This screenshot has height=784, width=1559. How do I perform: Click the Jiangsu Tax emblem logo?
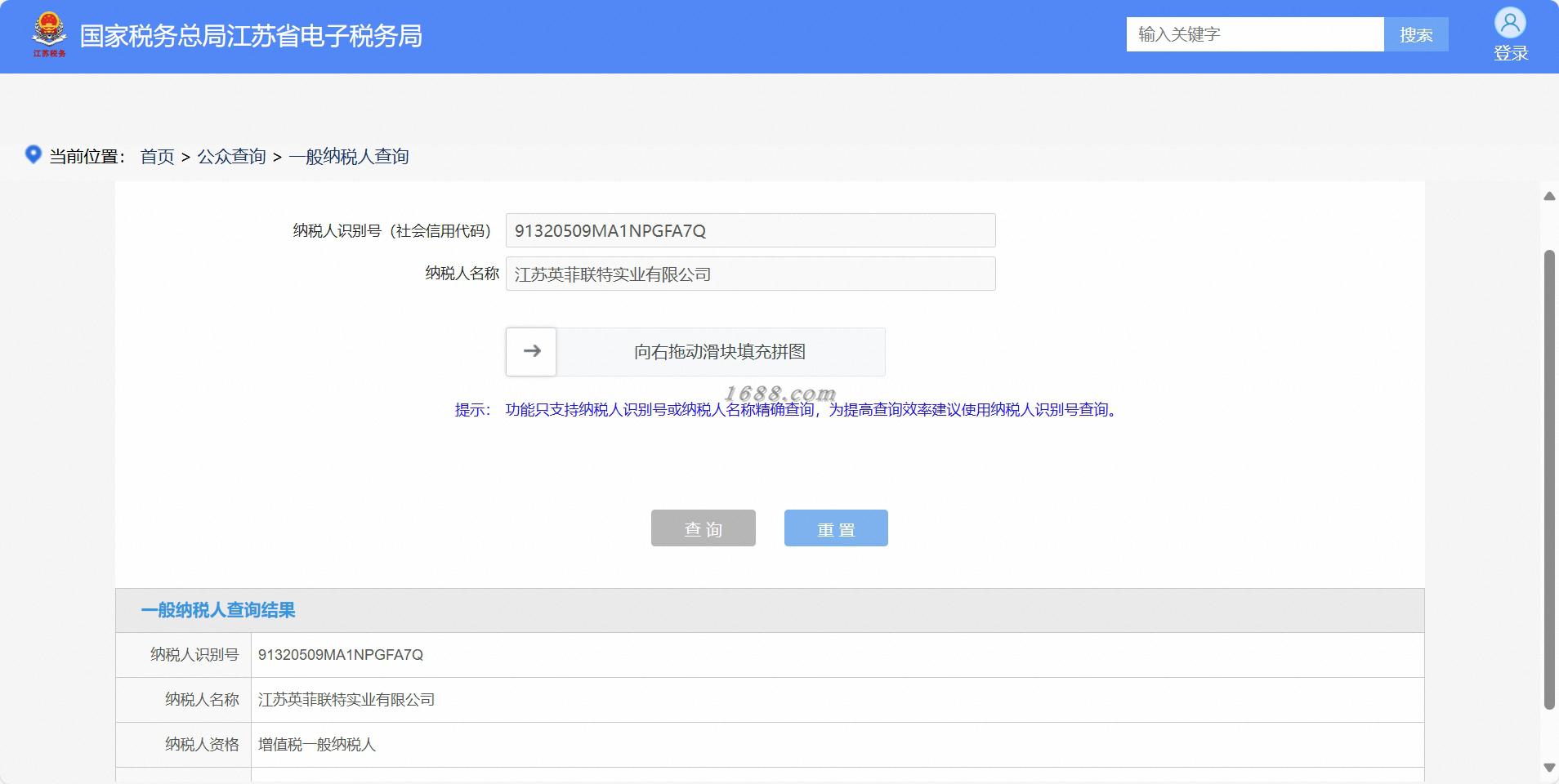49,35
